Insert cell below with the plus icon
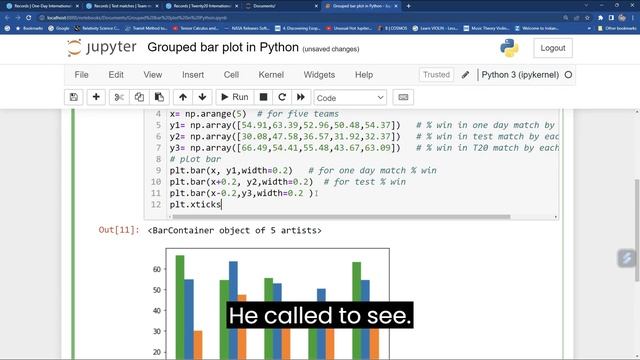Screen dimensions: 640x360 coord(96,97)
